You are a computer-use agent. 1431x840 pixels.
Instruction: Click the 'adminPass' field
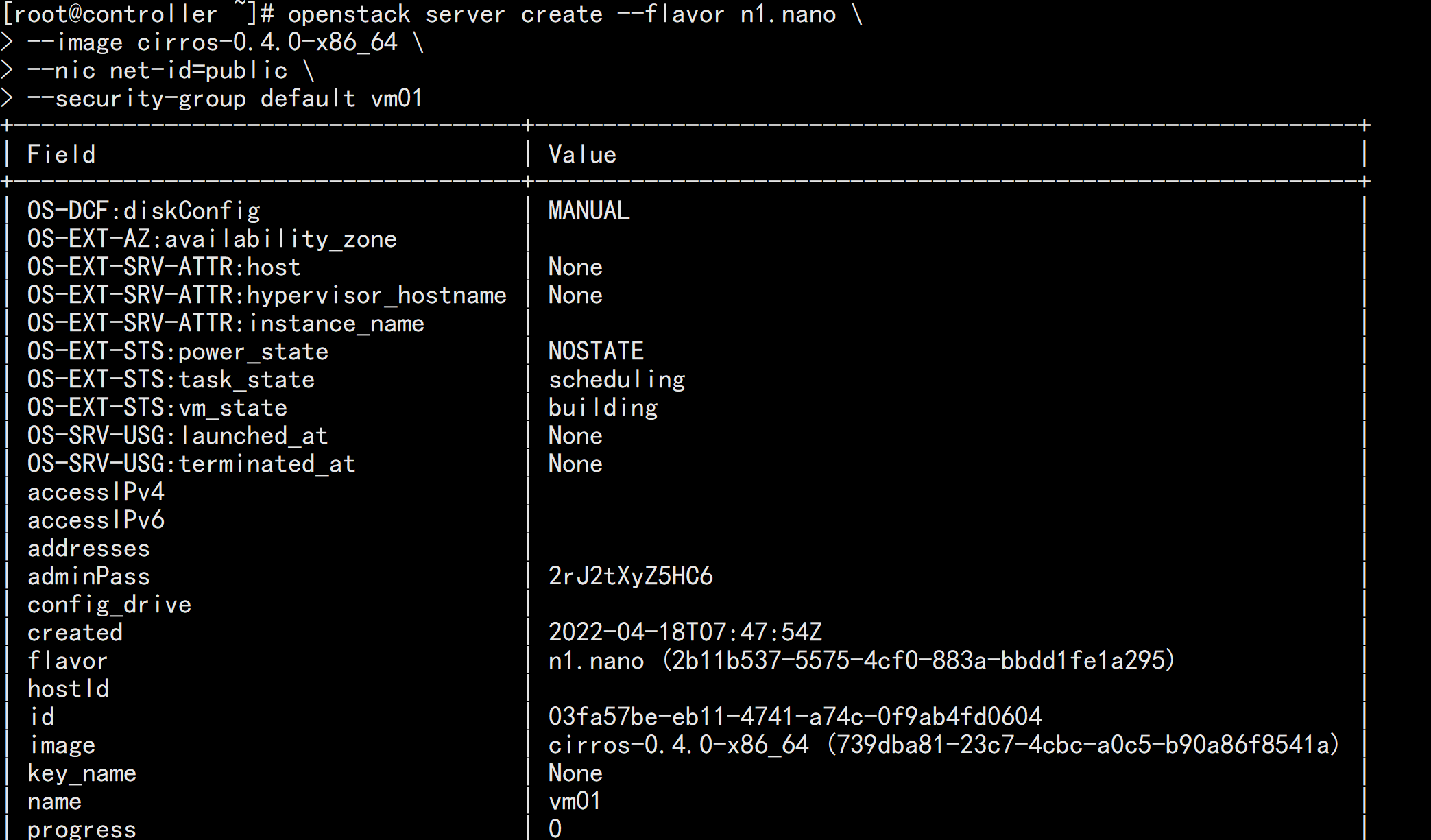click(89, 576)
